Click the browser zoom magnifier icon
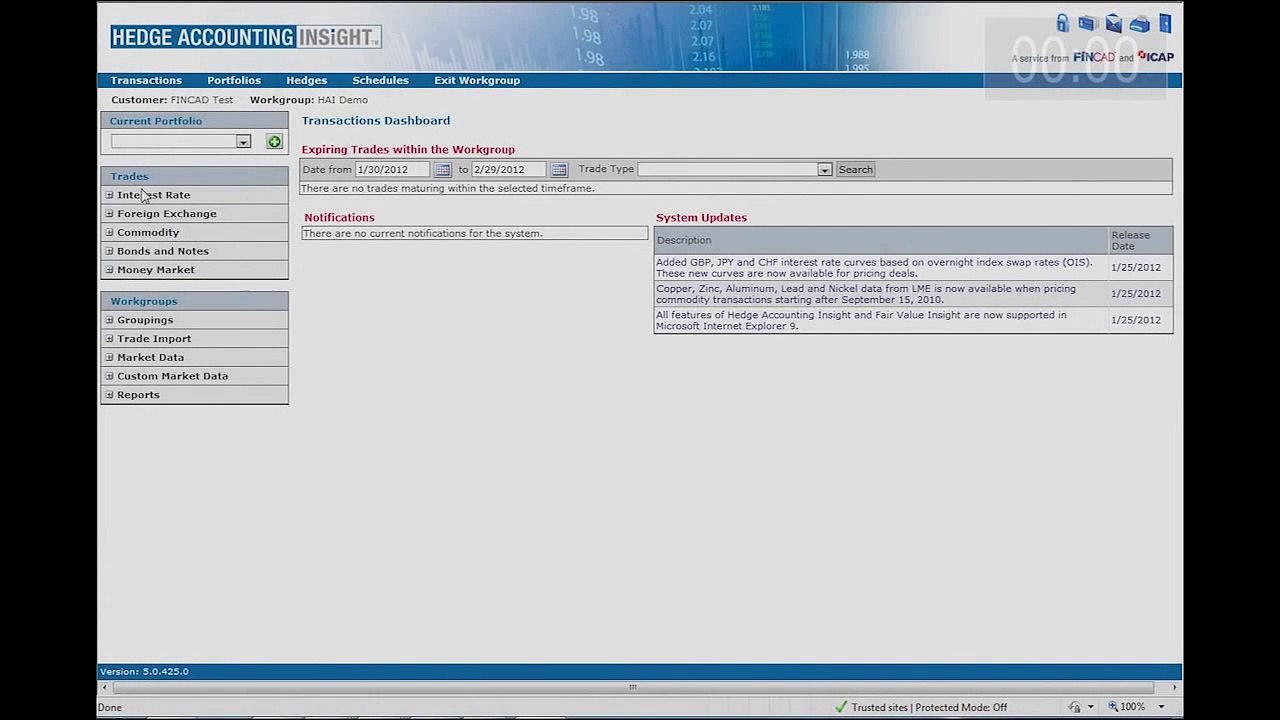 pyautogui.click(x=1113, y=707)
